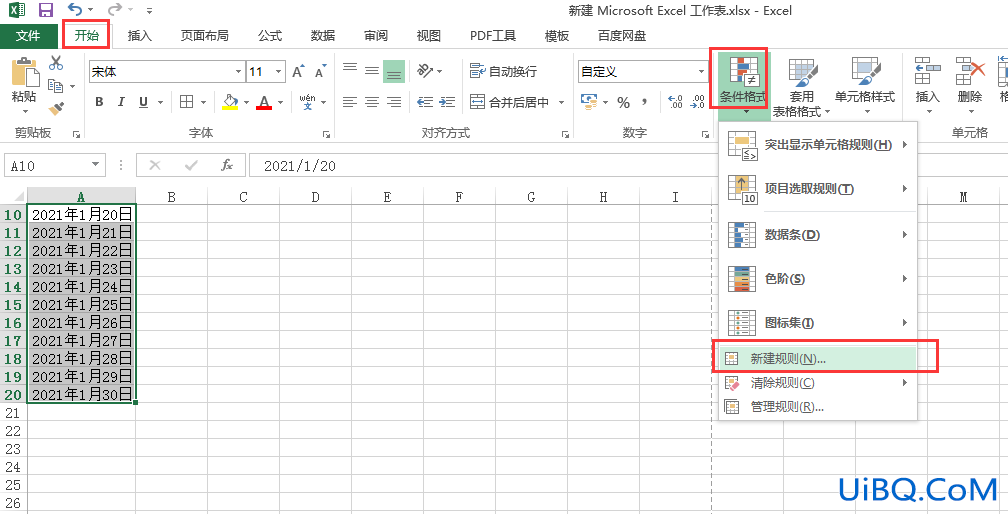
Task: Toggle bottom vertical alignment
Action: point(394,71)
